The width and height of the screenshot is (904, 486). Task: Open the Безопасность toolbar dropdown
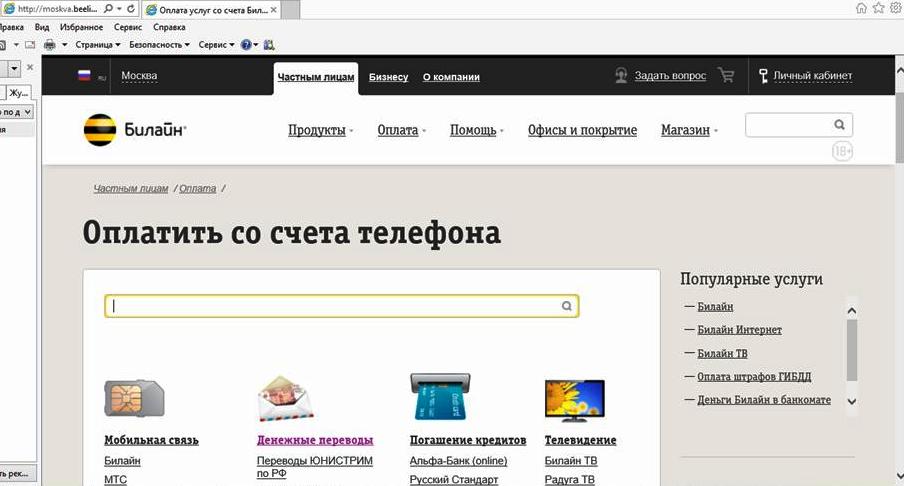158,45
